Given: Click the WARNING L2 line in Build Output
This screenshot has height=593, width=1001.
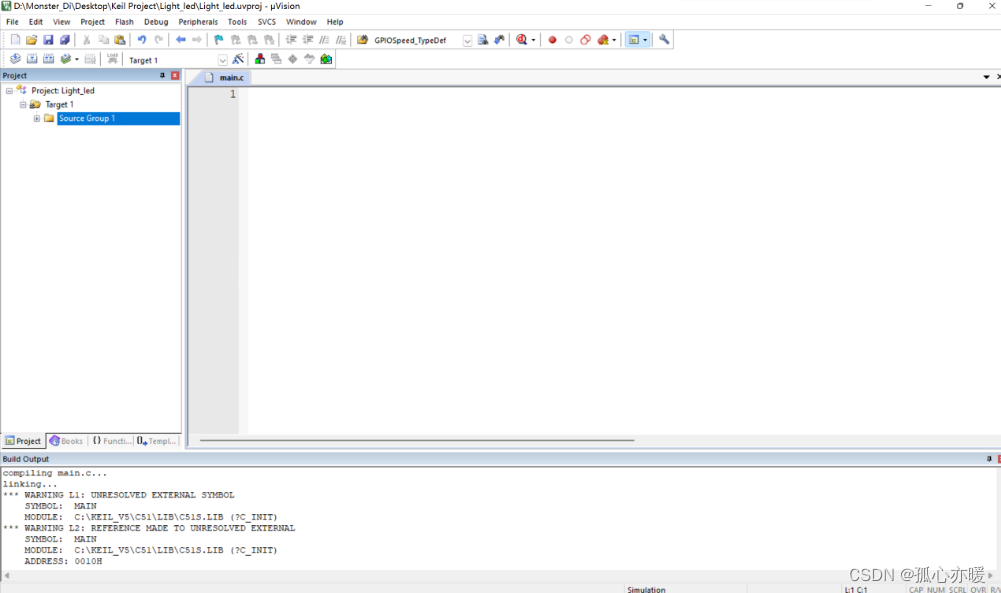Looking at the screenshot, I should click(149, 529).
